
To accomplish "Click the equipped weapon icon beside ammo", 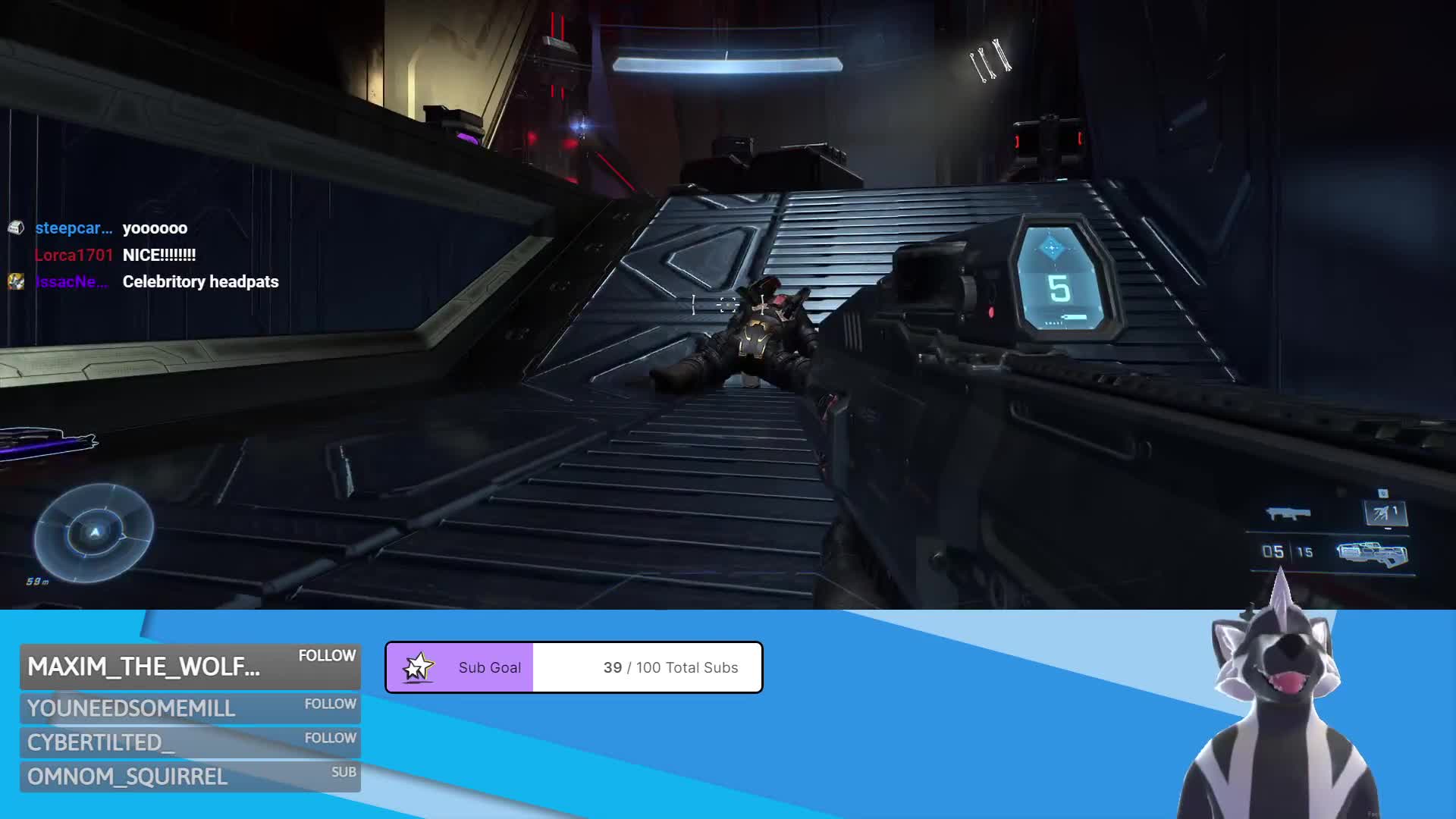I will pos(1372,554).
